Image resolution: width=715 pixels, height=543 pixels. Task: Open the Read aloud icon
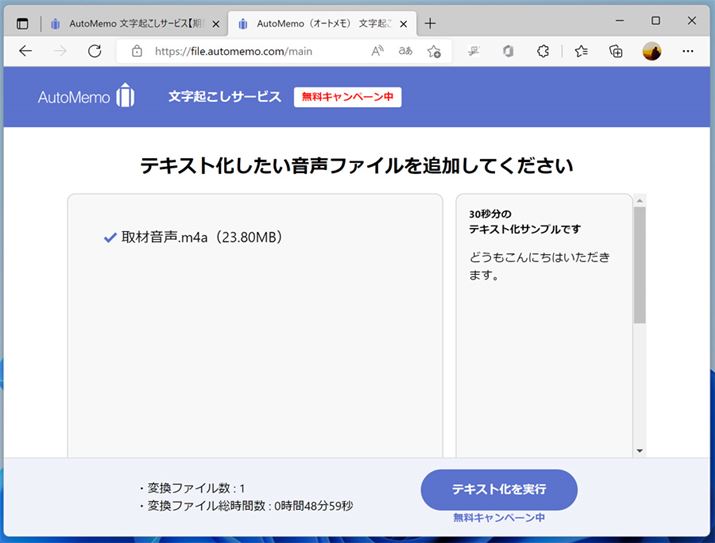click(x=377, y=51)
